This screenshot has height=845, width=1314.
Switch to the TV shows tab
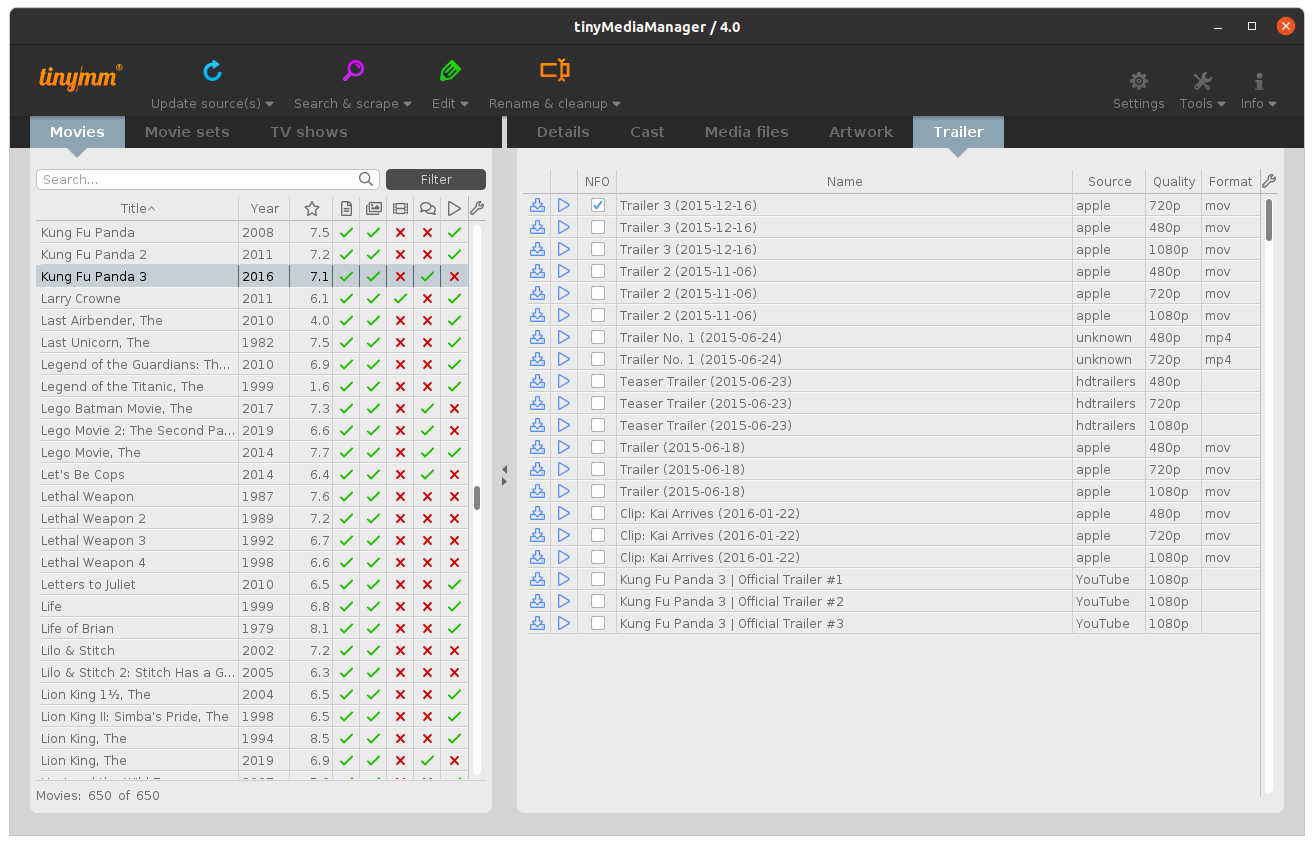click(308, 132)
